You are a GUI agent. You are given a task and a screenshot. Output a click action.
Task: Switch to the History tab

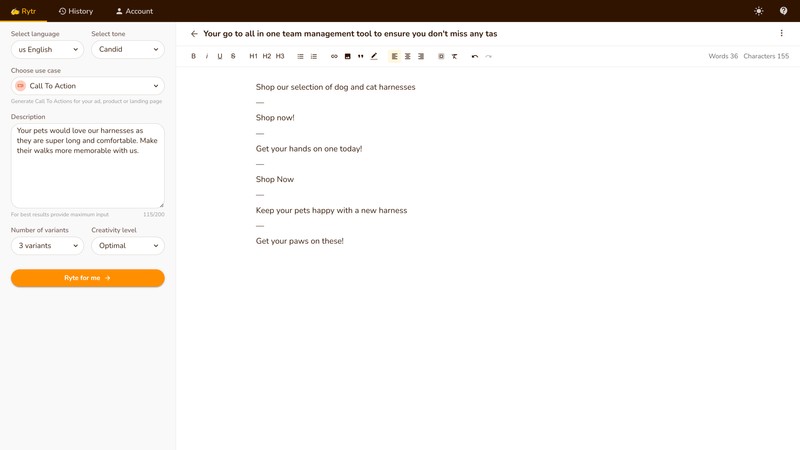point(76,11)
